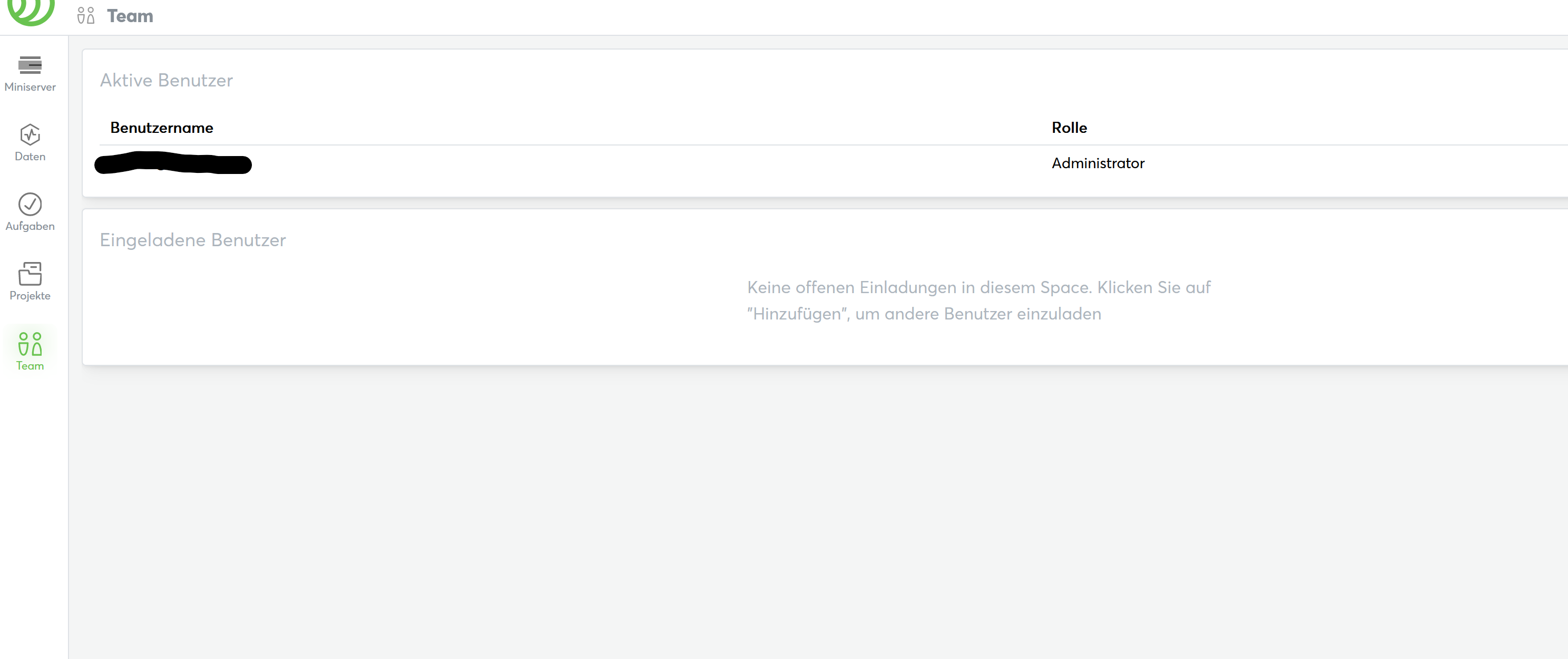The width and height of the screenshot is (1568, 659).
Task: Click the Projekte label in sidebar
Action: (30, 295)
